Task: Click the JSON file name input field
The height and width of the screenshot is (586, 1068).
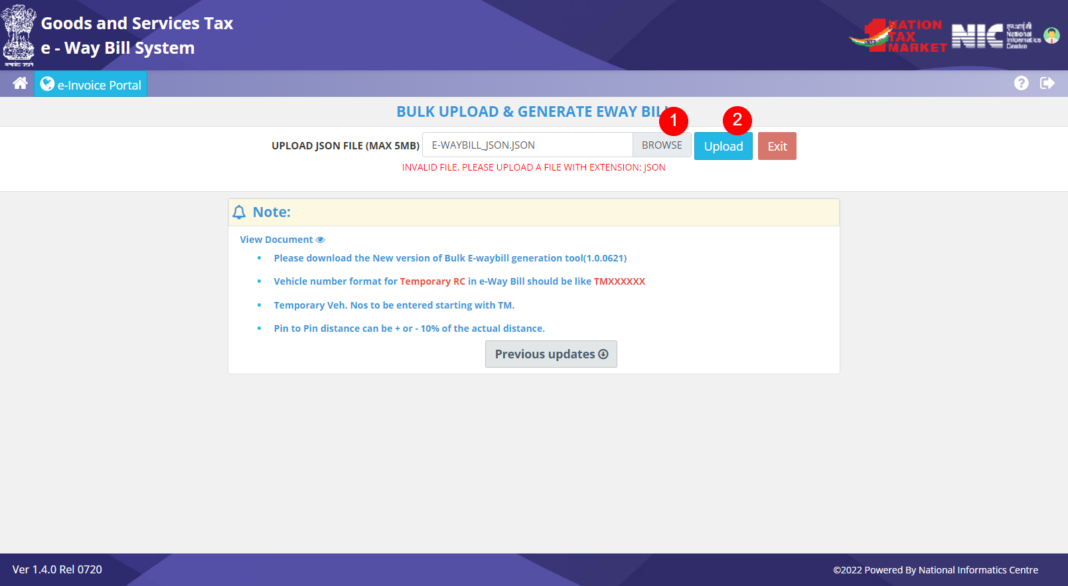Action: (527, 145)
